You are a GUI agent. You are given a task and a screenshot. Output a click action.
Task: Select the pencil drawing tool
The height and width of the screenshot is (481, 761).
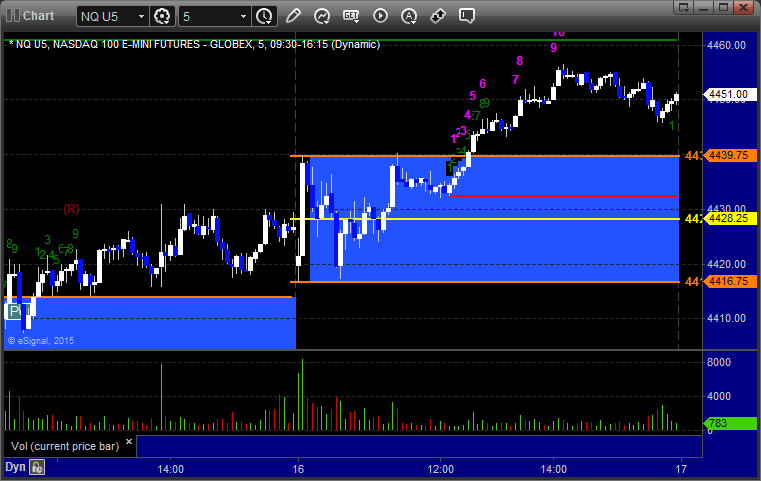pyautogui.click(x=293, y=16)
